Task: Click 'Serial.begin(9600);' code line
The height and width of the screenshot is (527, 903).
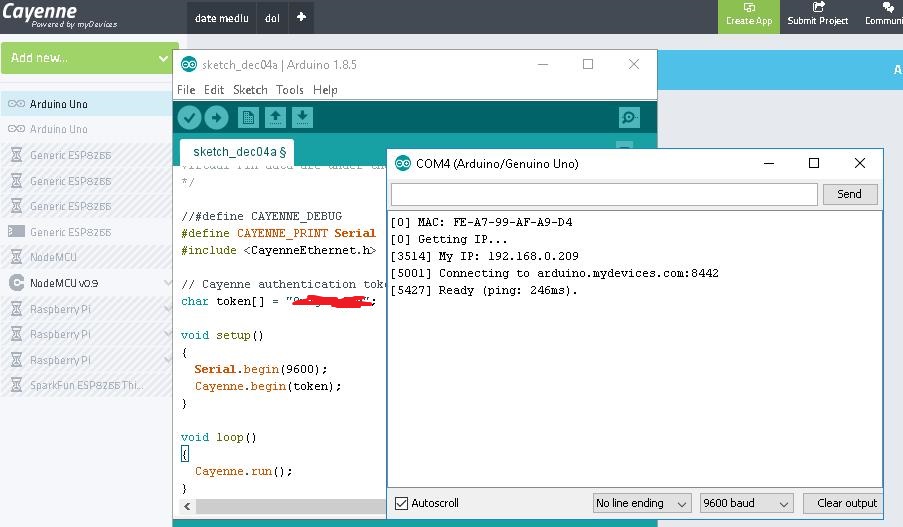Action: (261, 369)
